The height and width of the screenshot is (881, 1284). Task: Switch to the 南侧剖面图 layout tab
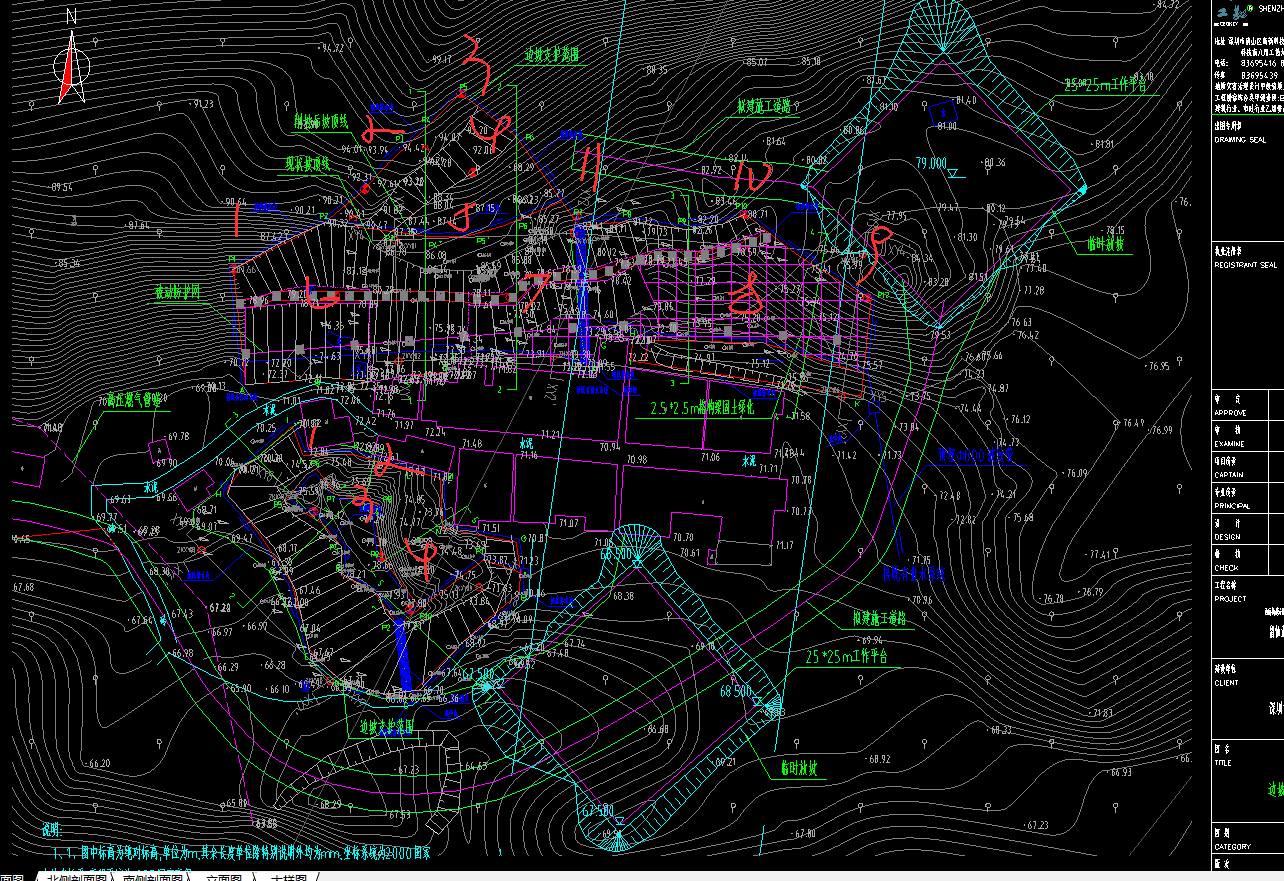pyautogui.click(x=153, y=877)
